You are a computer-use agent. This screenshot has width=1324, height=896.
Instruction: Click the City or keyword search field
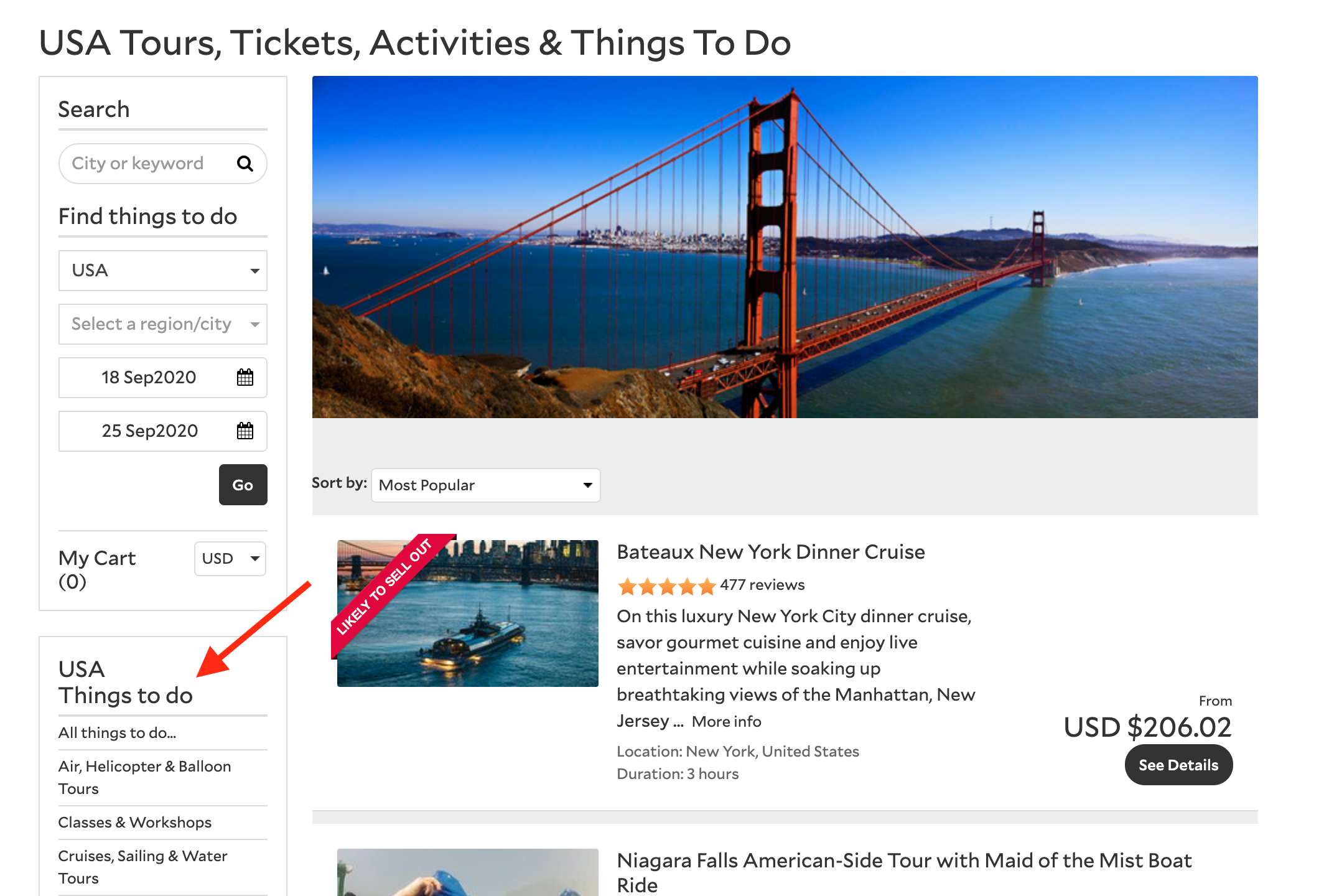149,164
